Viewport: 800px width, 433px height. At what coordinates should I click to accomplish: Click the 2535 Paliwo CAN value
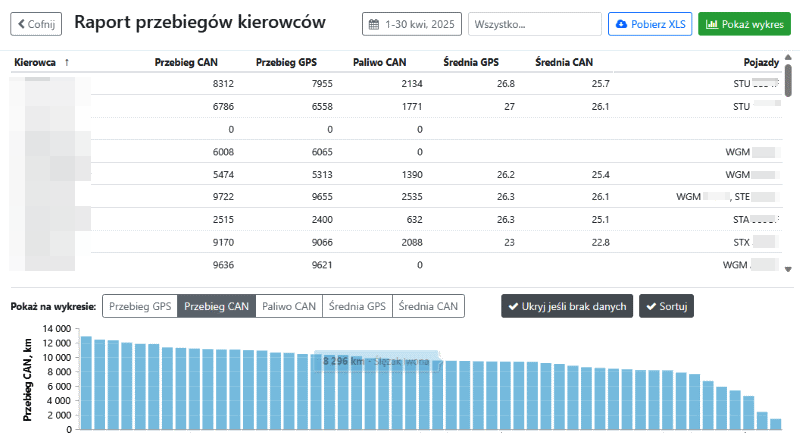[412, 197]
